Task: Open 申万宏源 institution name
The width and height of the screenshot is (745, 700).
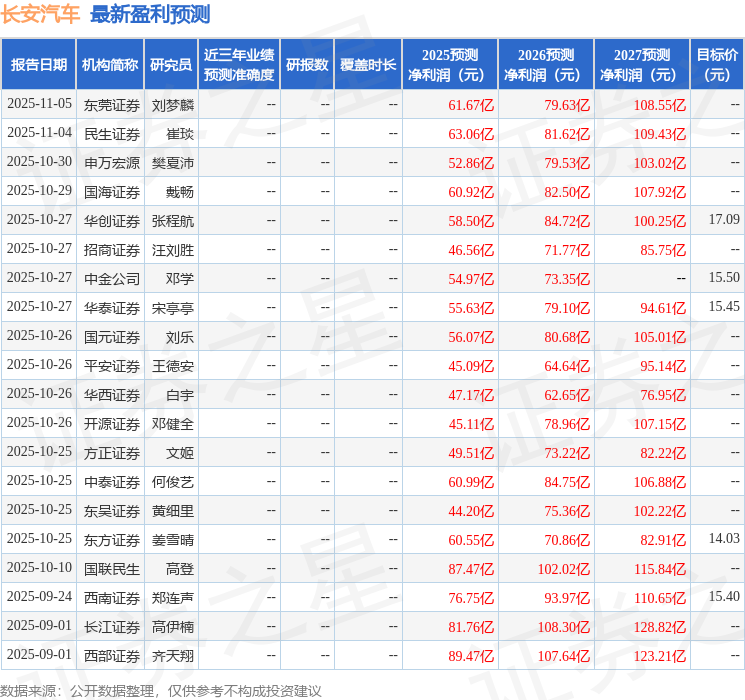Action: click(x=112, y=163)
